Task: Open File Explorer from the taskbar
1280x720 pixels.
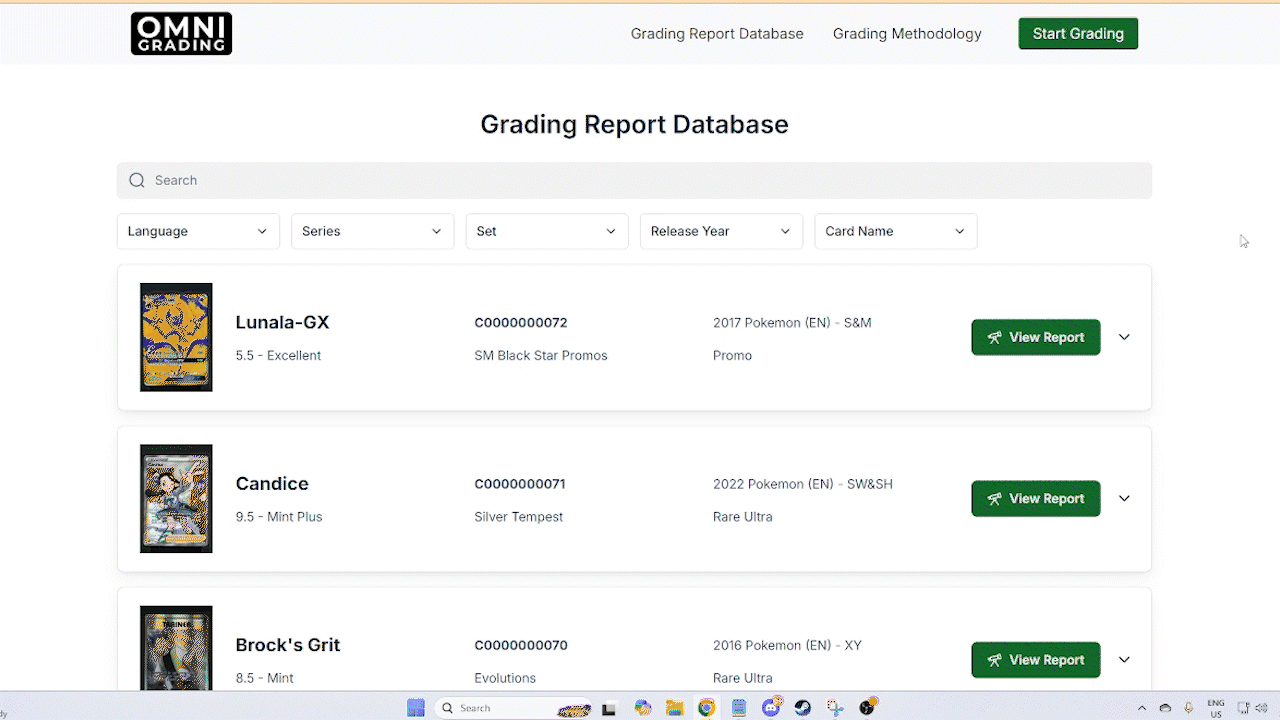Action: (x=675, y=708)
